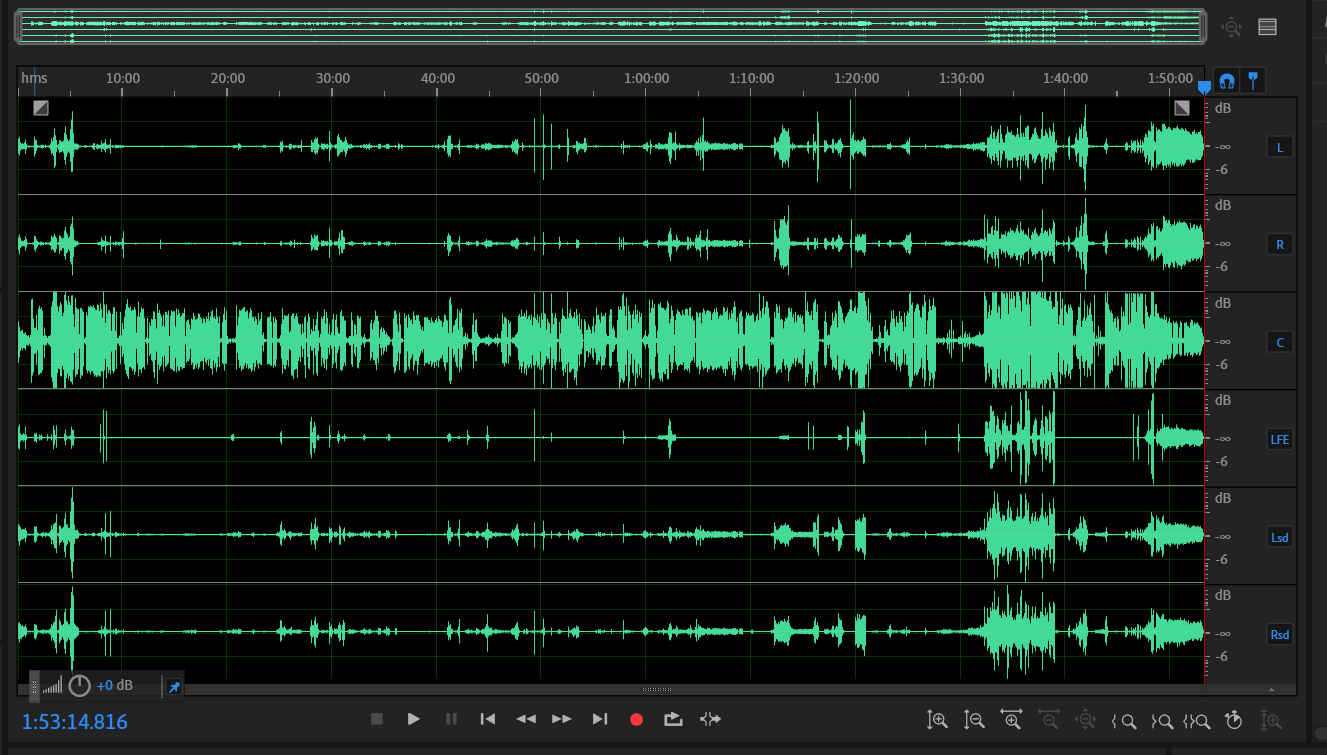Click Zoom Out Full icon beside overview navigator
Screen dimensions: 1327x755
click(1232, 27)
